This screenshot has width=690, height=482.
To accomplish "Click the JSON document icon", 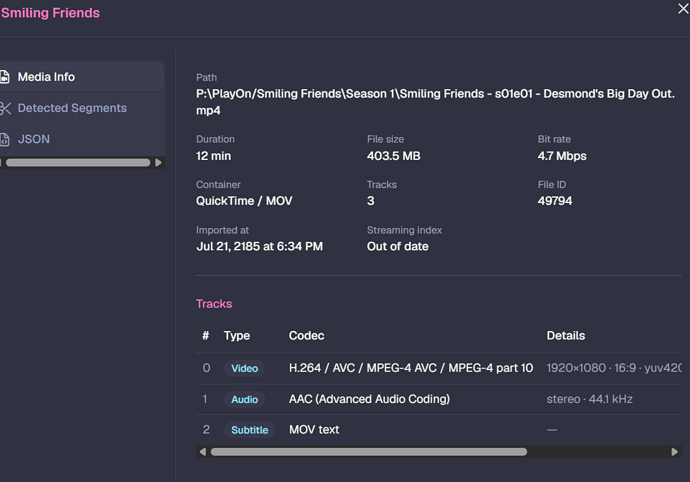I will pos(5,140).
